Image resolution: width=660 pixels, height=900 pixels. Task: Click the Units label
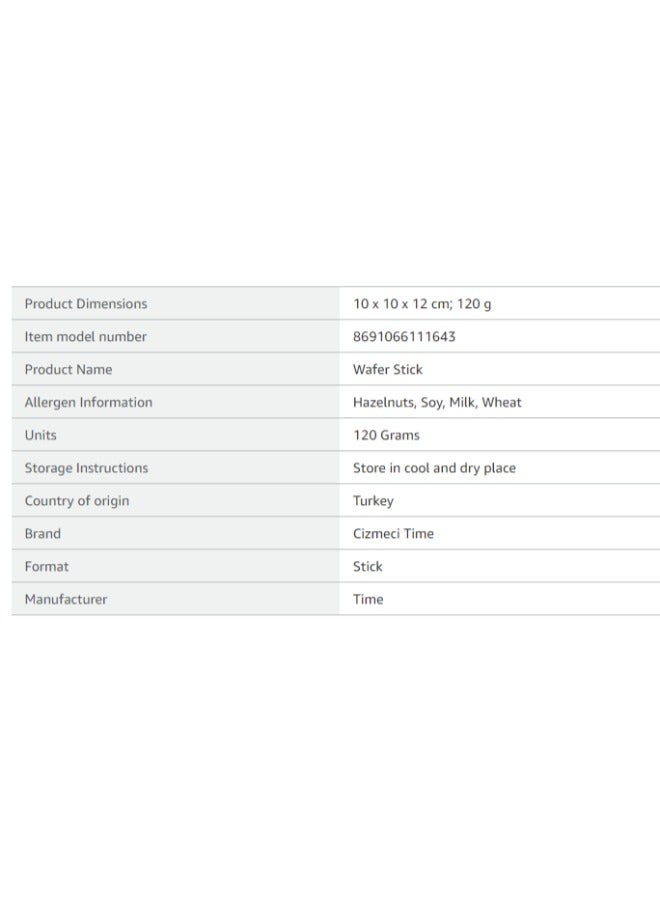[40, 435]
